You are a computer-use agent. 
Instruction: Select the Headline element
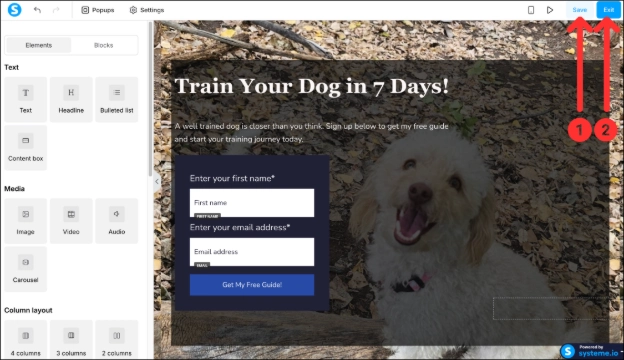(x=71, y=99)
